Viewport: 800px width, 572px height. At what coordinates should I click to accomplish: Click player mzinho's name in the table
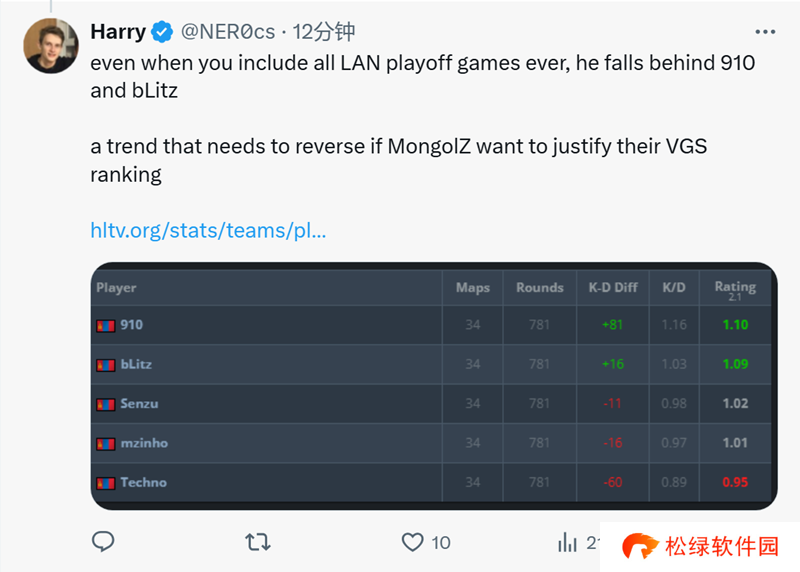point(144,443)
